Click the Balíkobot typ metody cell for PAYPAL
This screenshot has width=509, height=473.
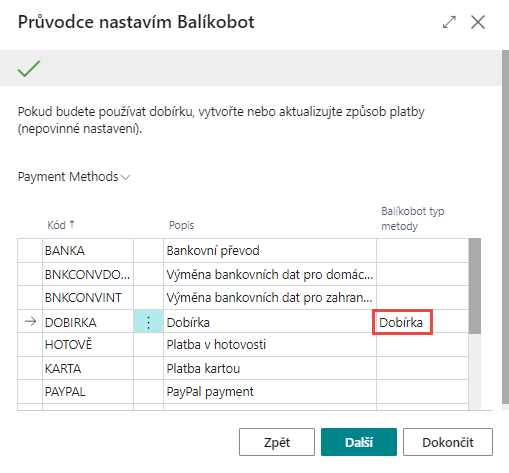pyautogui.click(x=422, y=392)
